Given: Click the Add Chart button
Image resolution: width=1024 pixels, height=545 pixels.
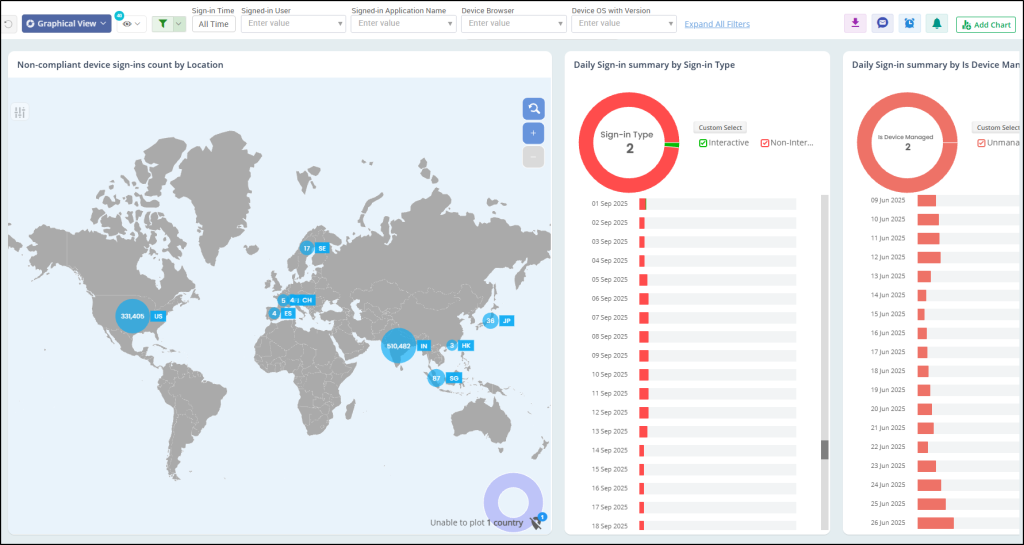Looking at the screenshot, I should pos(986,25).
